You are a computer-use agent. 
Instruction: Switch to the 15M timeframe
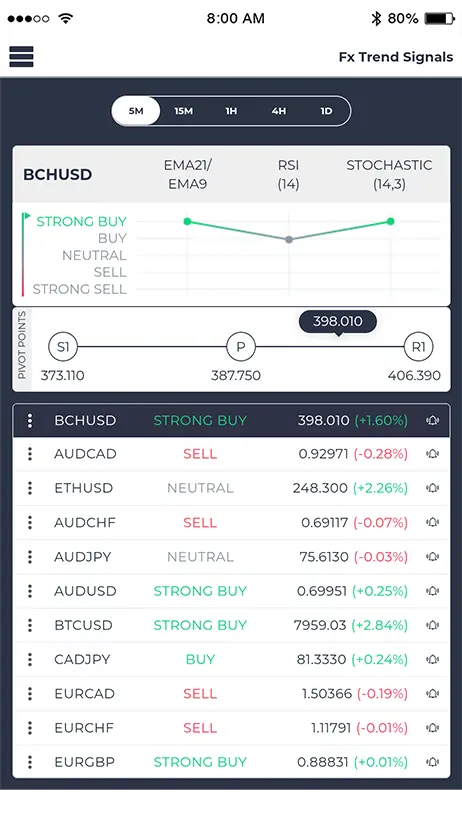[x=184, y=111]
